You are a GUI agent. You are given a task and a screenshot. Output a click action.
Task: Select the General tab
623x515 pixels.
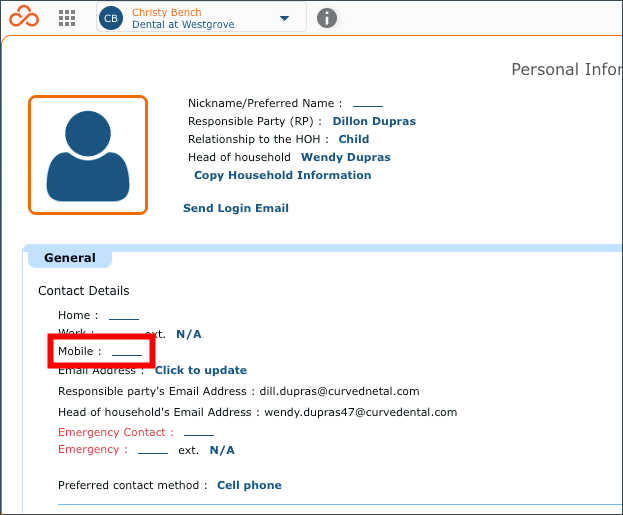pos(70,258)
